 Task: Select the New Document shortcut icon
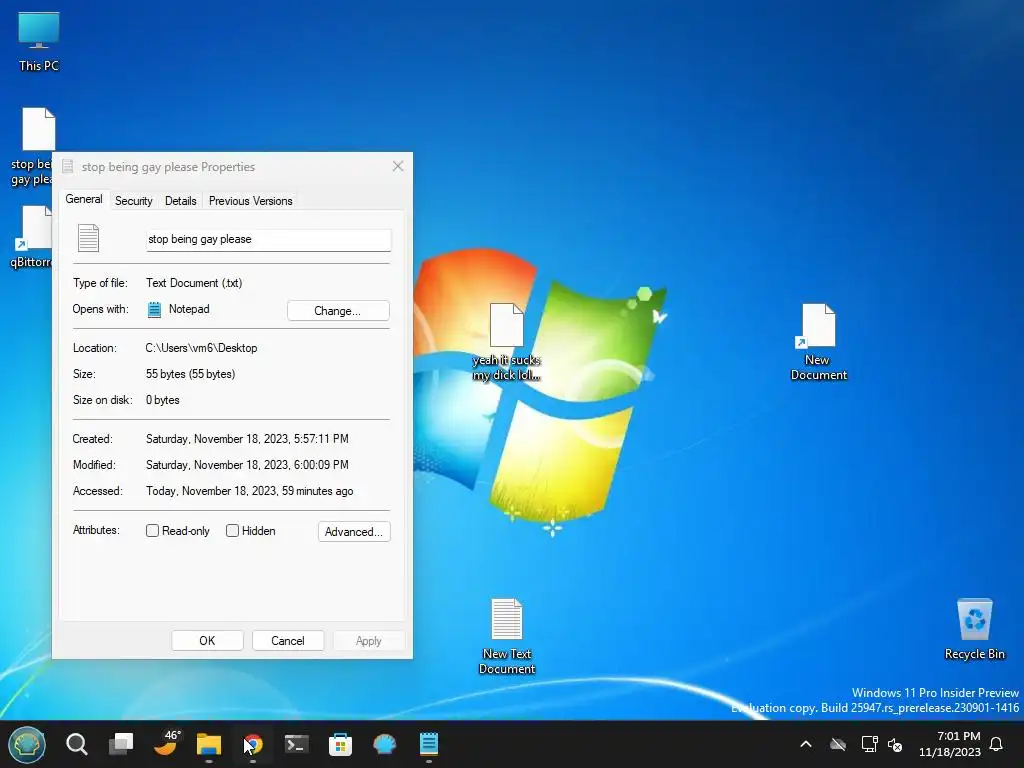(x=818, y=342)
